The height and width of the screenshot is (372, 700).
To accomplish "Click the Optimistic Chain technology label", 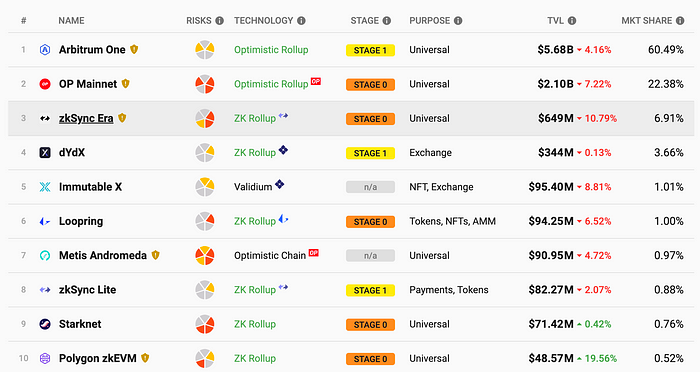I will click(270, 255).
